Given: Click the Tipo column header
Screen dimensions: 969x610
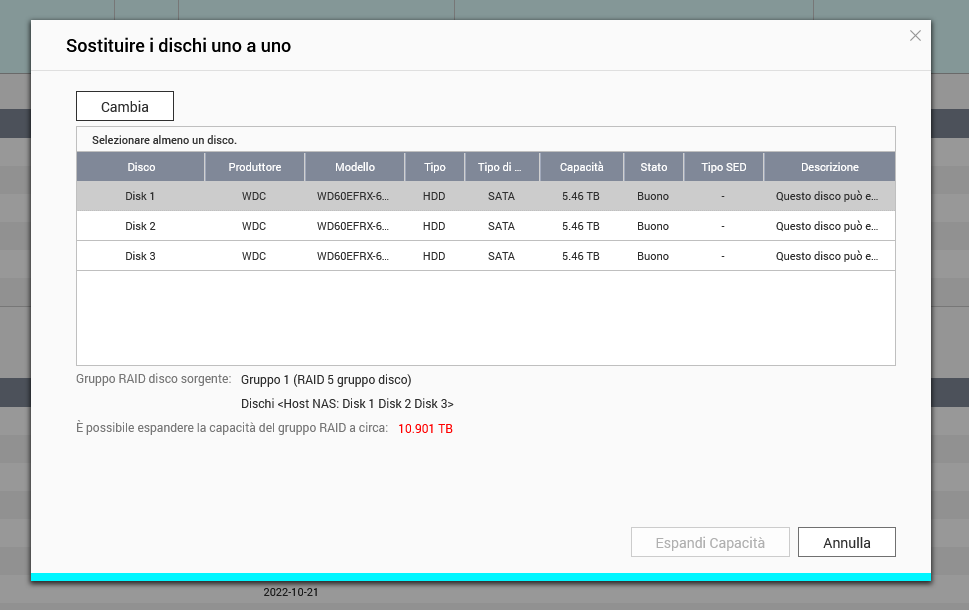Looking at the screenshot, I should [x=434, y=167].
